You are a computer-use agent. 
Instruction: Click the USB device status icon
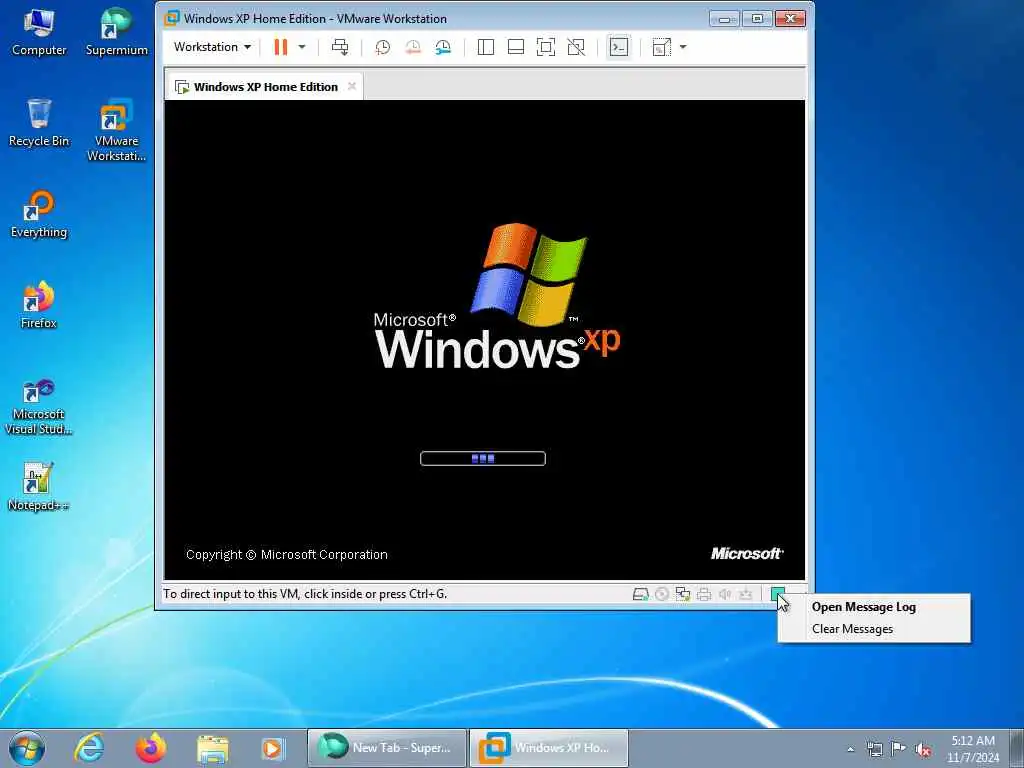(746, 594)
